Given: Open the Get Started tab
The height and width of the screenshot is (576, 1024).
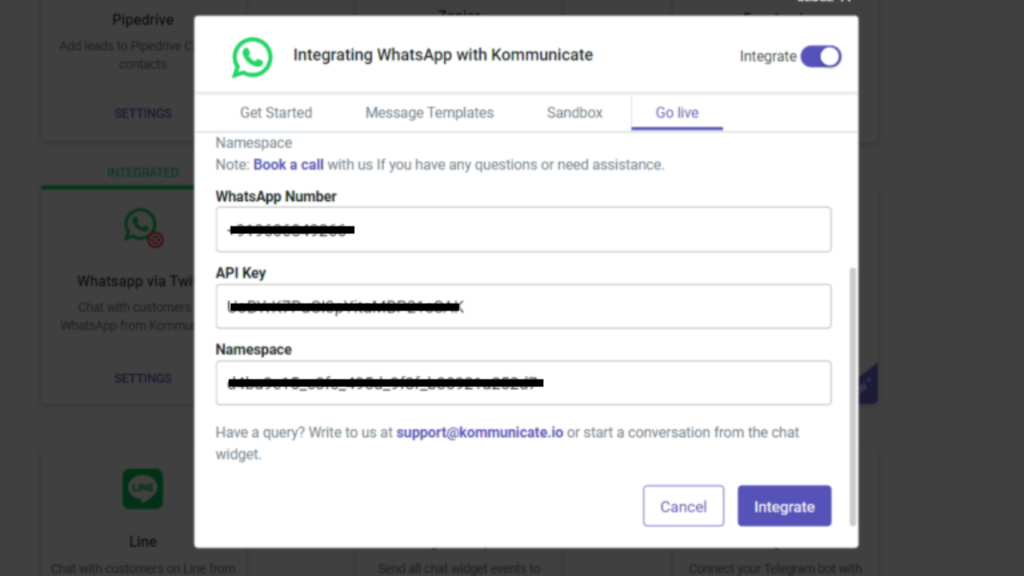Looking at the screenshot, I should coord(276,112).
